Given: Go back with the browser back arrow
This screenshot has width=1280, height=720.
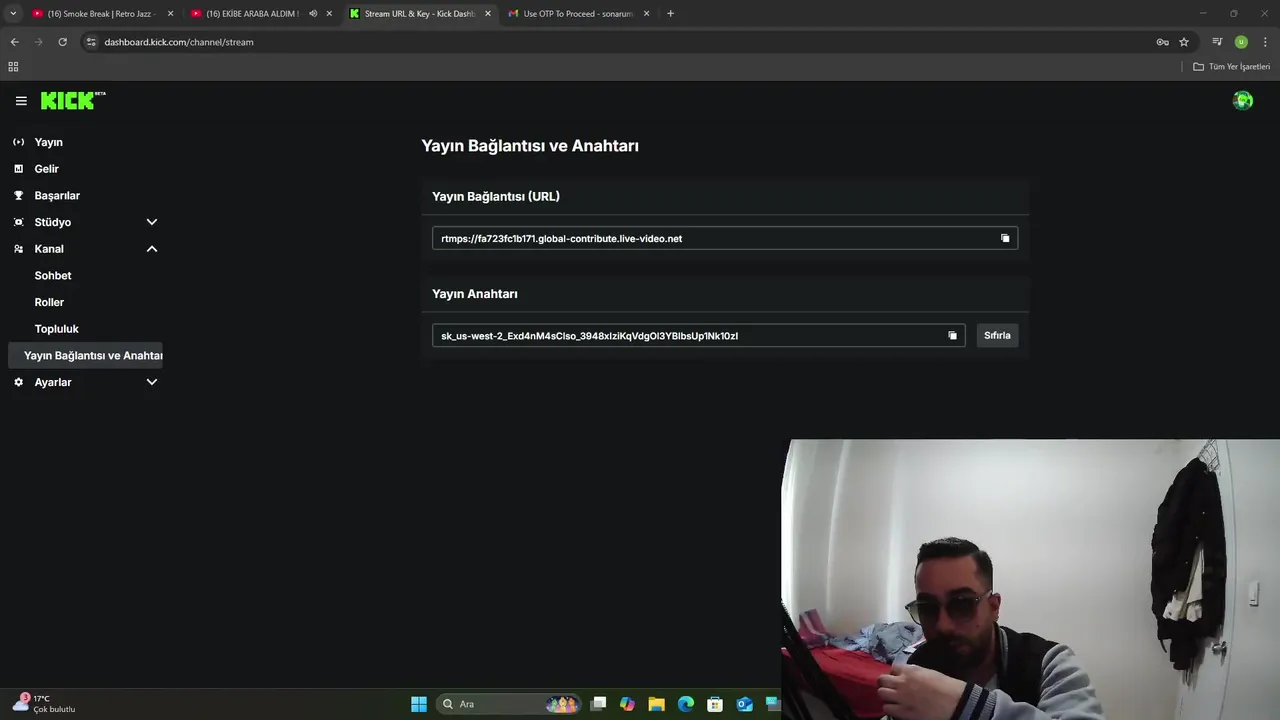Looking at the screenshot, I should pos(14,42).
